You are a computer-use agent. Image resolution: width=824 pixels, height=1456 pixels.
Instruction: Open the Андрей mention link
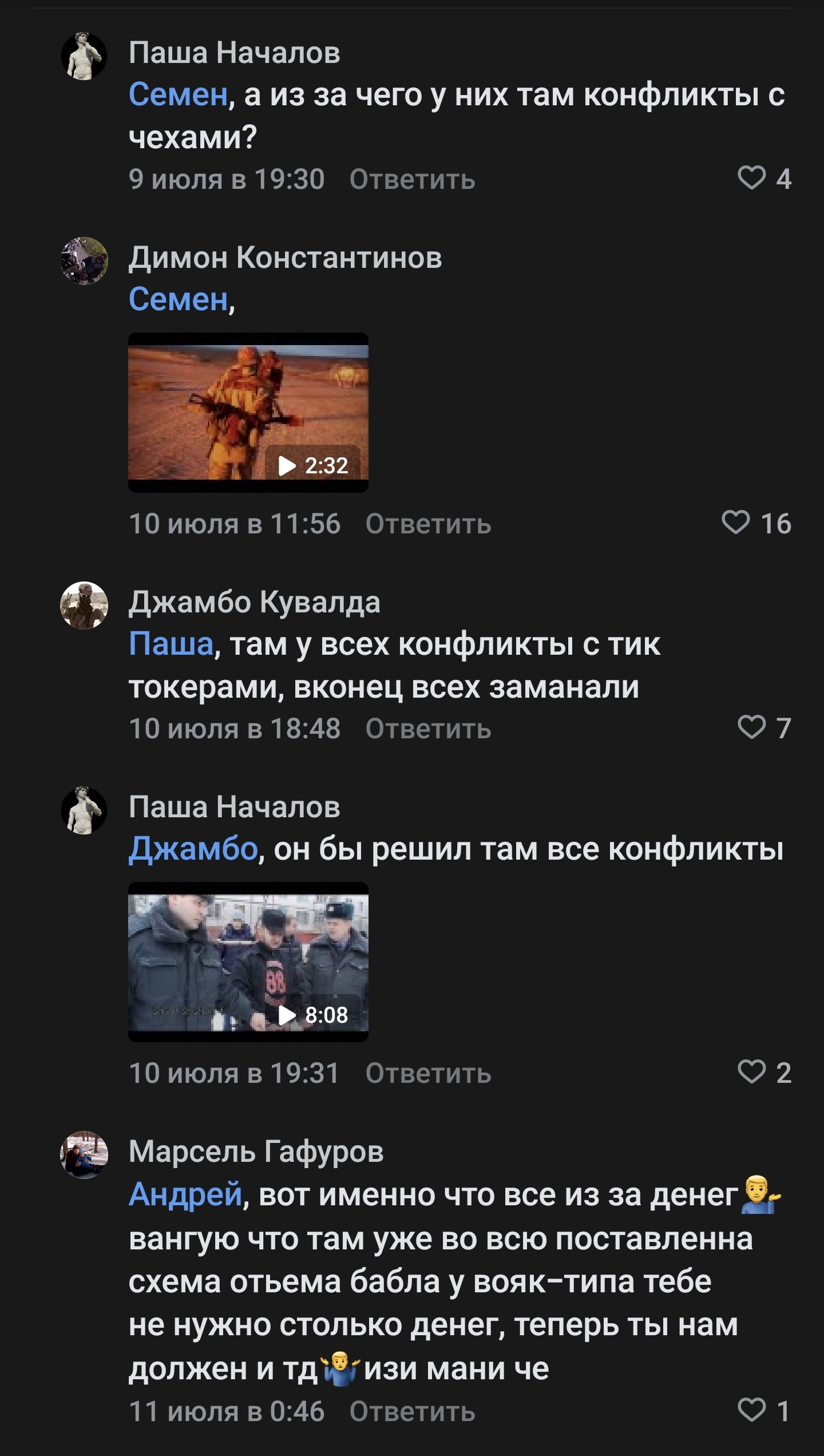pyautogui.click(x=186, y=1194)
